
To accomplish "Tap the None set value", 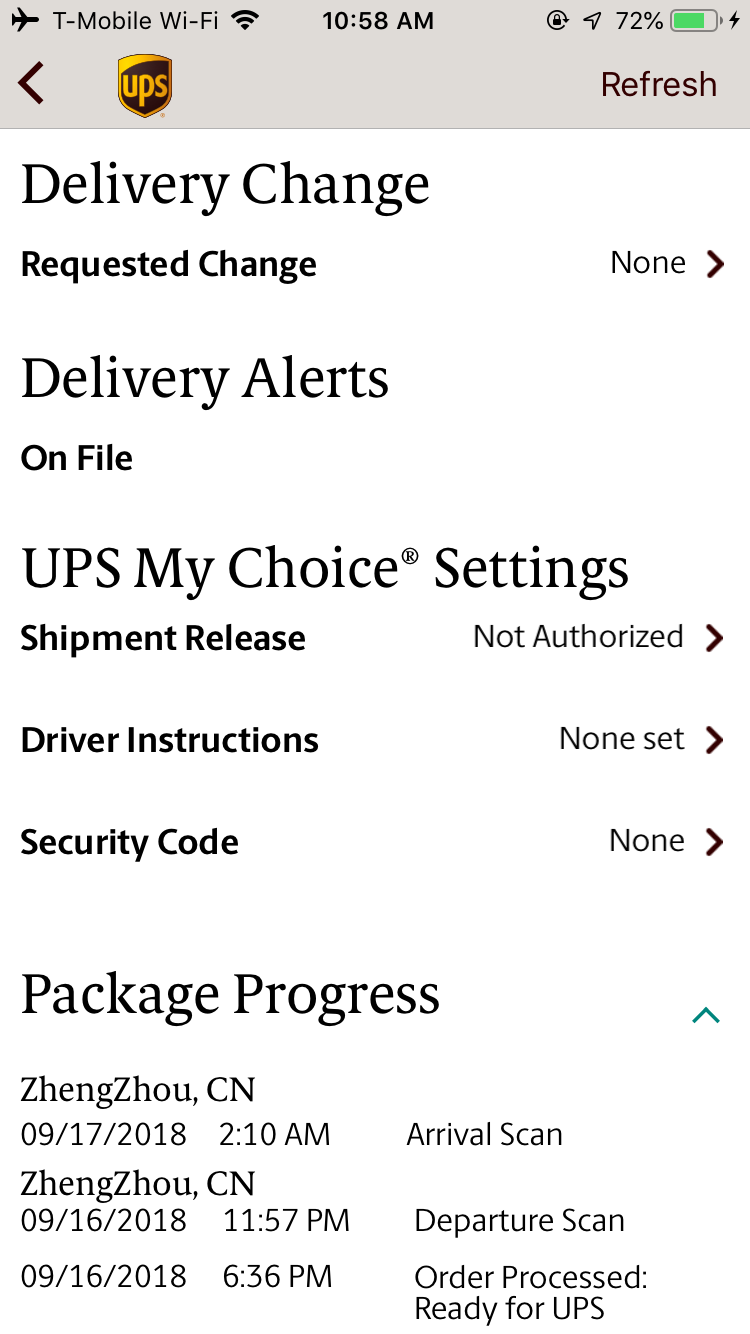I will click(621, 739).
